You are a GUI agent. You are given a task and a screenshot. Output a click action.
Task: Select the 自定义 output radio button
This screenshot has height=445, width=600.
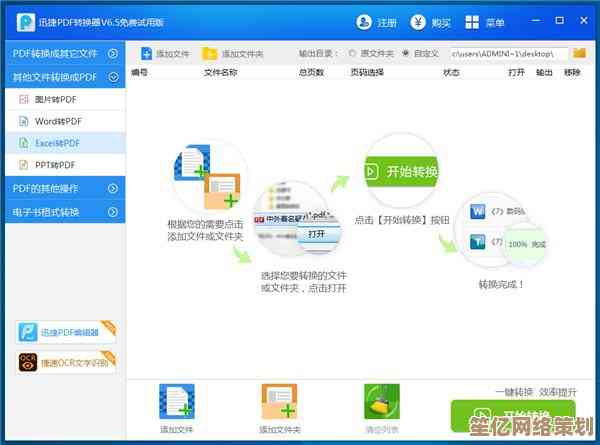pos(405,53)
